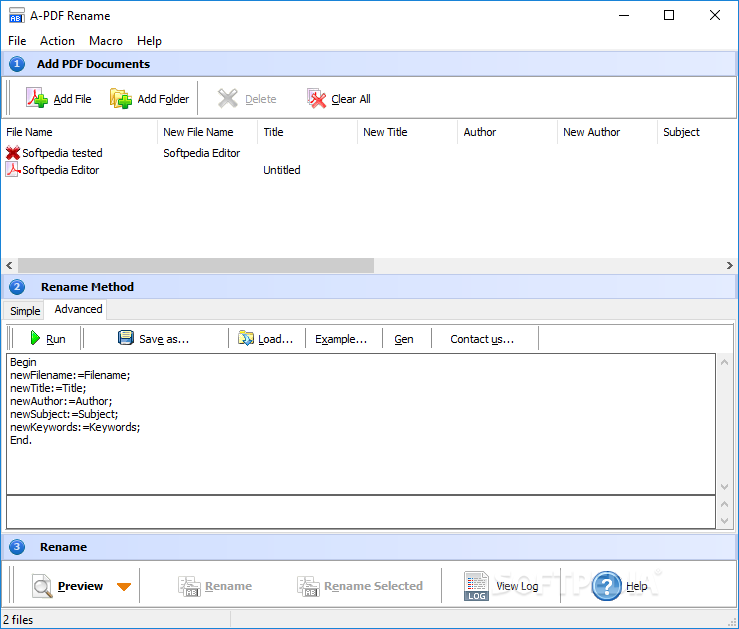
Task: Click the newSubject:=Subject; script line
Action: click(64, 414)
